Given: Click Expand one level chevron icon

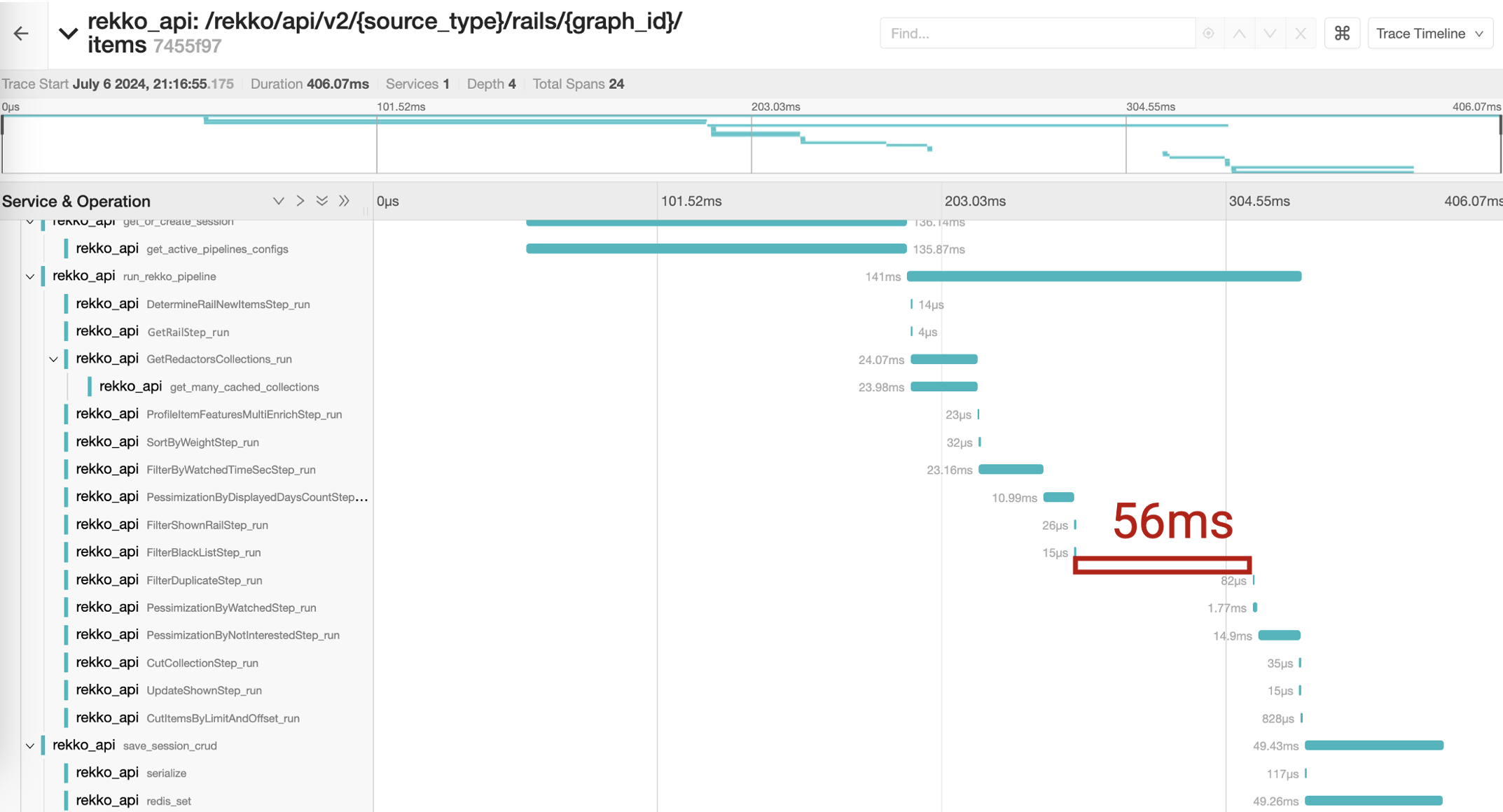Looking at the screenshot, I should click(x=278, y=201).
